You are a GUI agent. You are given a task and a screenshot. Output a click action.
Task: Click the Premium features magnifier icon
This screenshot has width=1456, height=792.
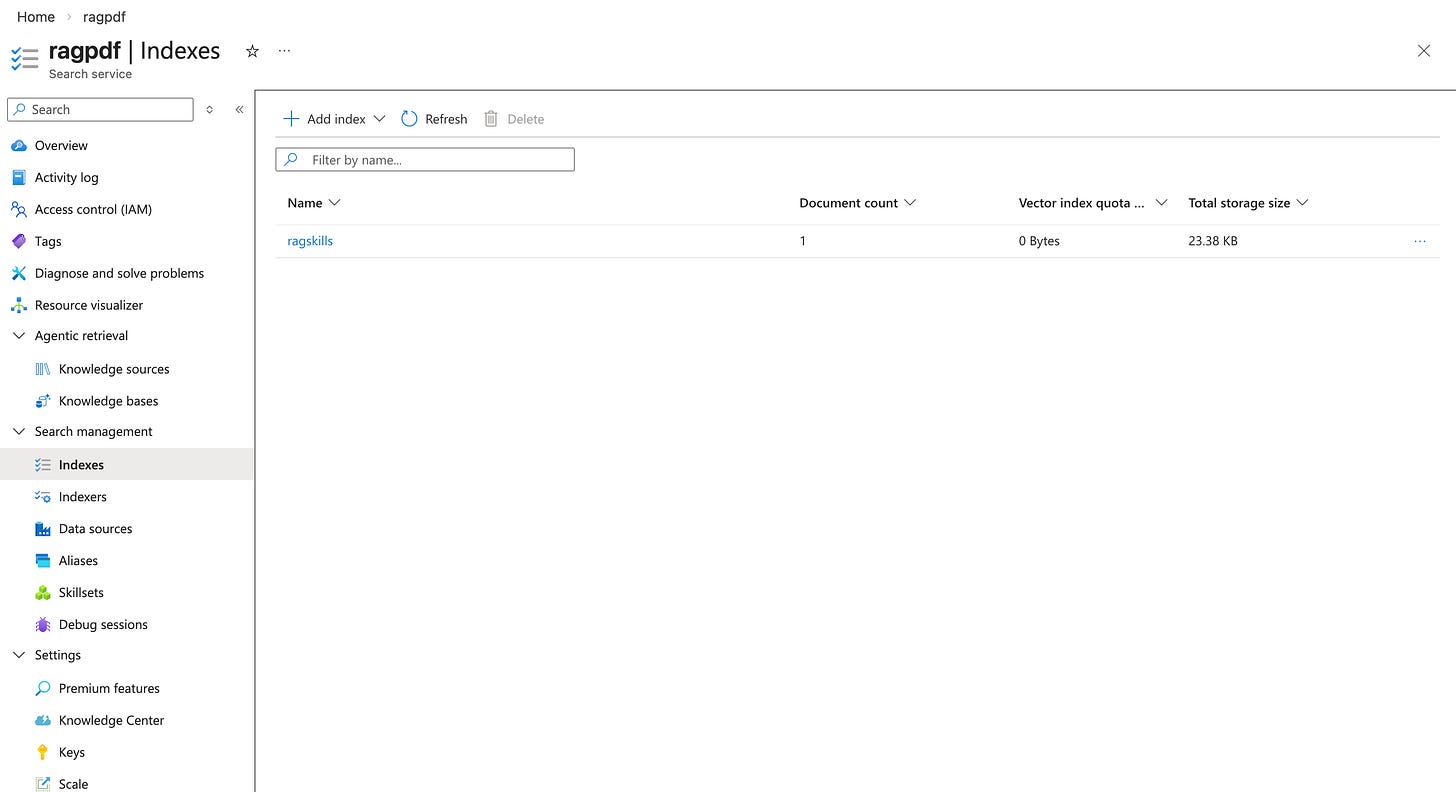pos(42,689)
